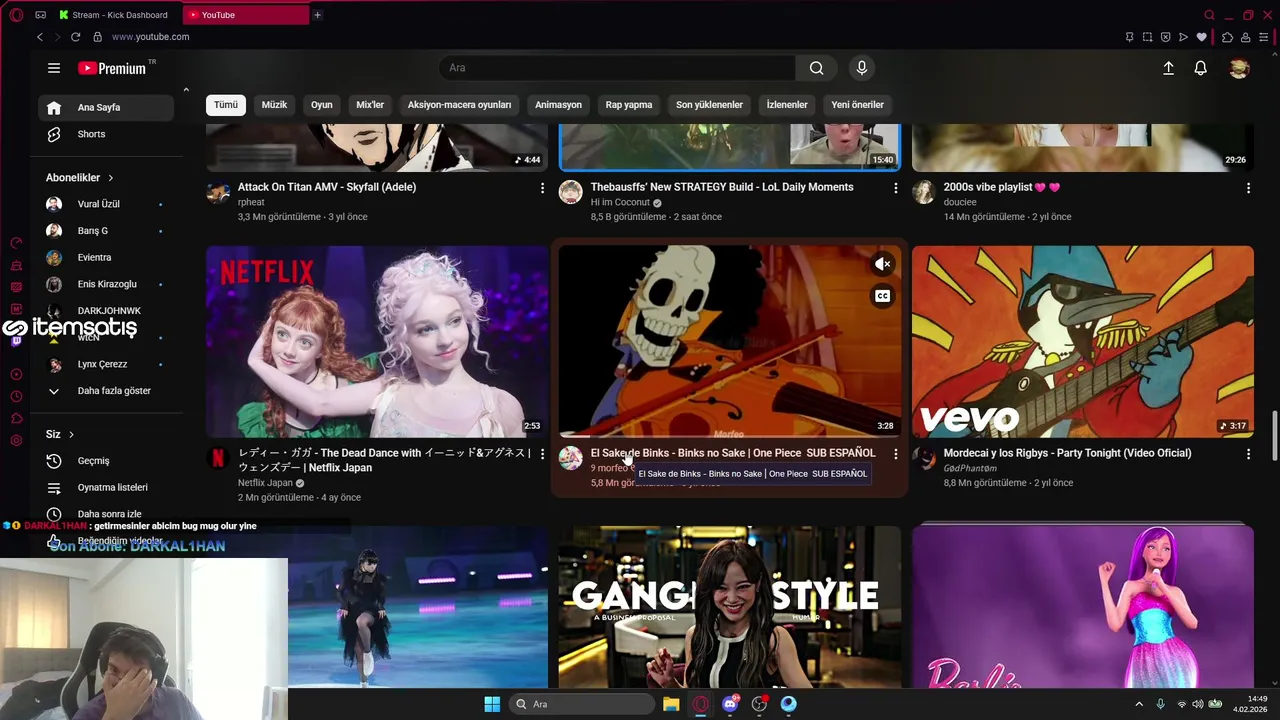Click the Hi im Coconut channel name

click(x=620, y=202)
